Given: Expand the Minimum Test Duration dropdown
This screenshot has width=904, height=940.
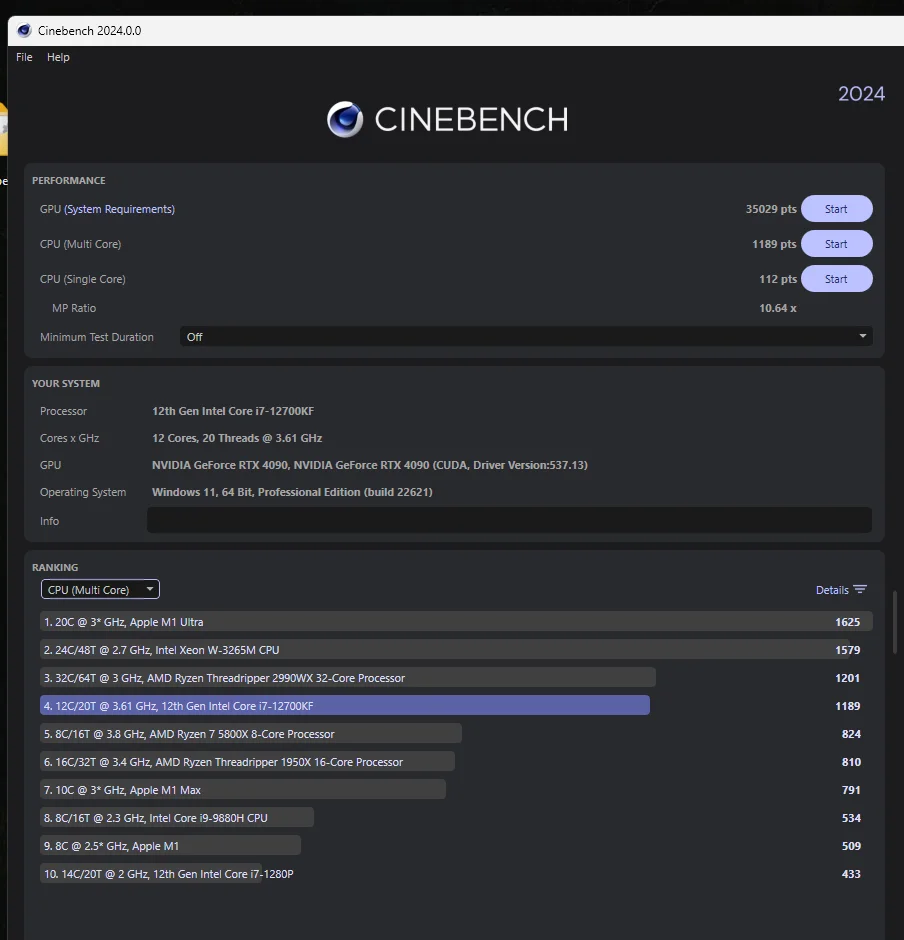Looking at the screenshot, I should click(526, 337).
